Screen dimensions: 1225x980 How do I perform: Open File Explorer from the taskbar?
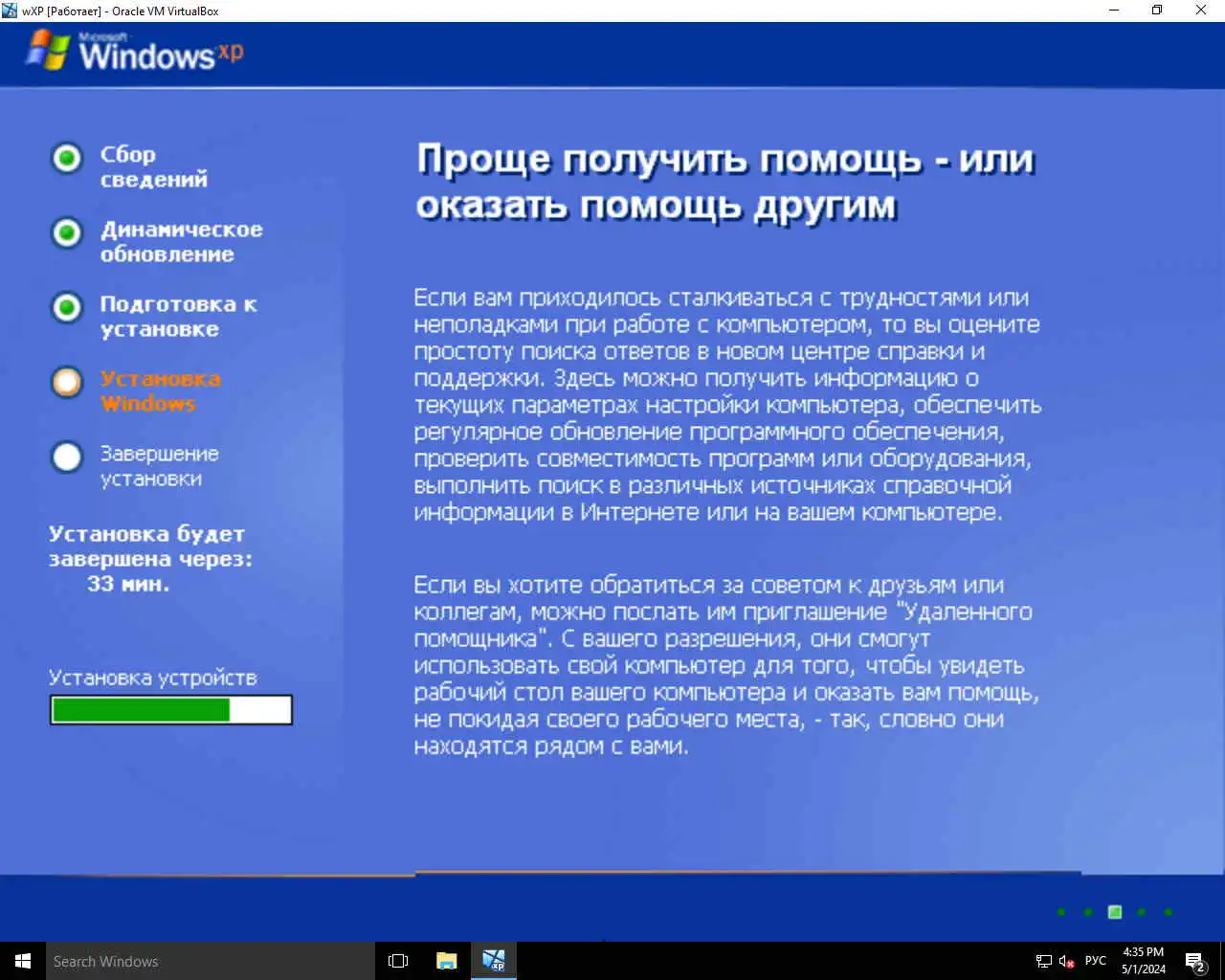pyautogui.click(x=446, y=961)
